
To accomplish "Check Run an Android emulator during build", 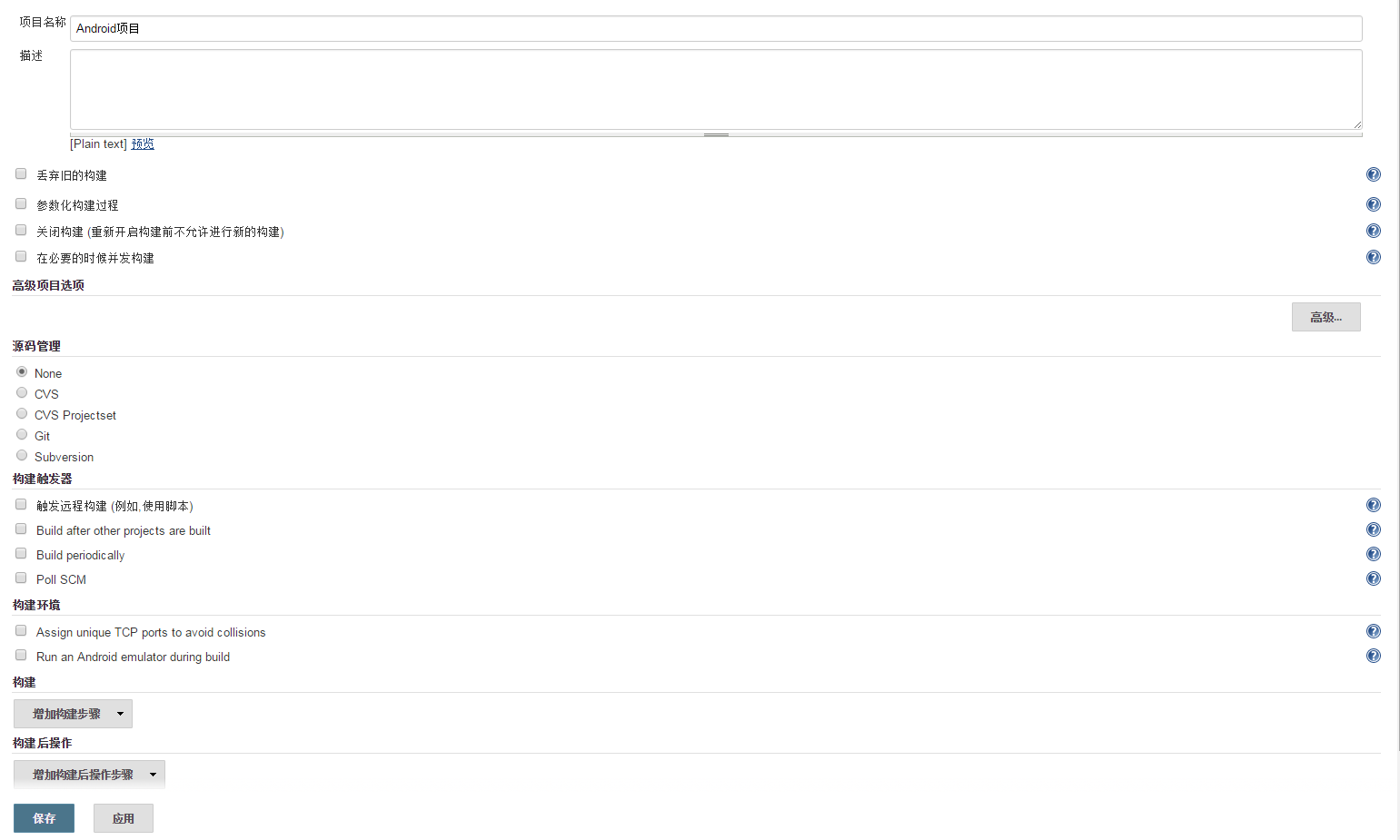I will pyautogui.click(x=21, y=655).
